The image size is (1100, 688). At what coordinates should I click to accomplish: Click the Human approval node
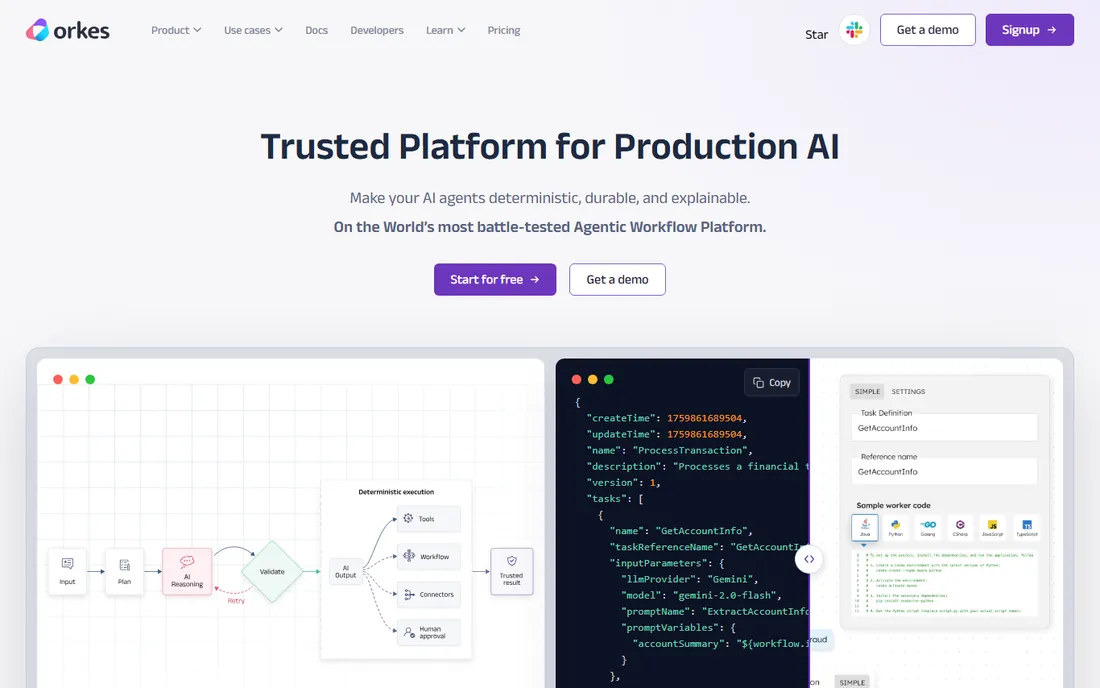429,633
